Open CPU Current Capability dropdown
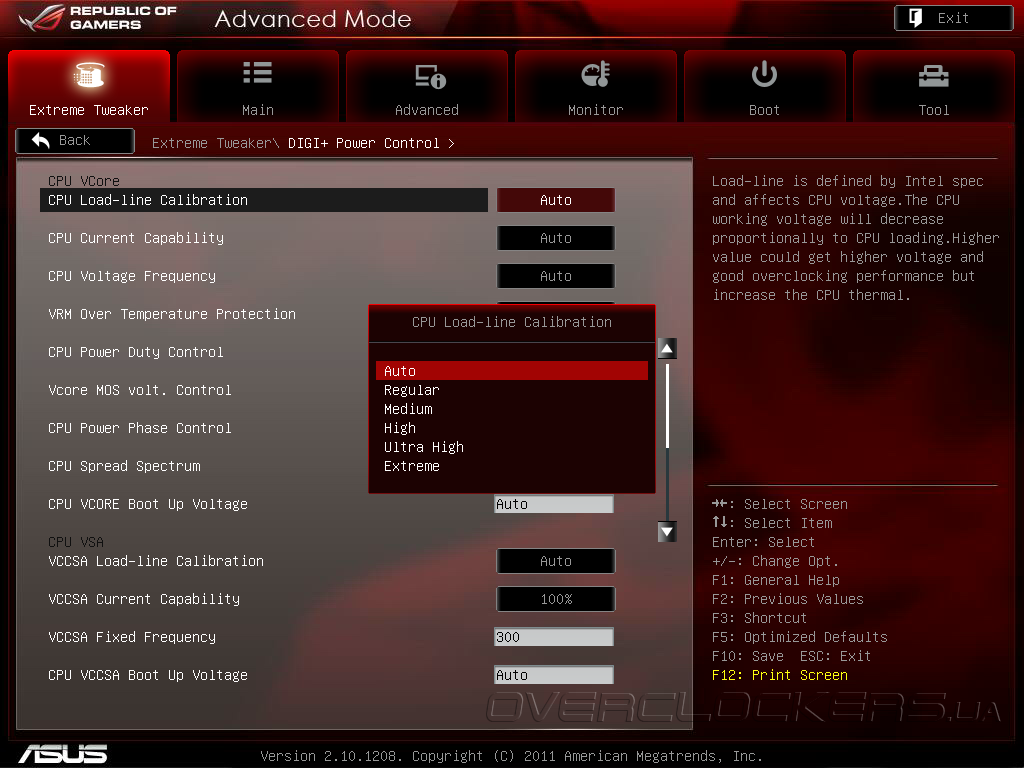 tap(556, 238)
